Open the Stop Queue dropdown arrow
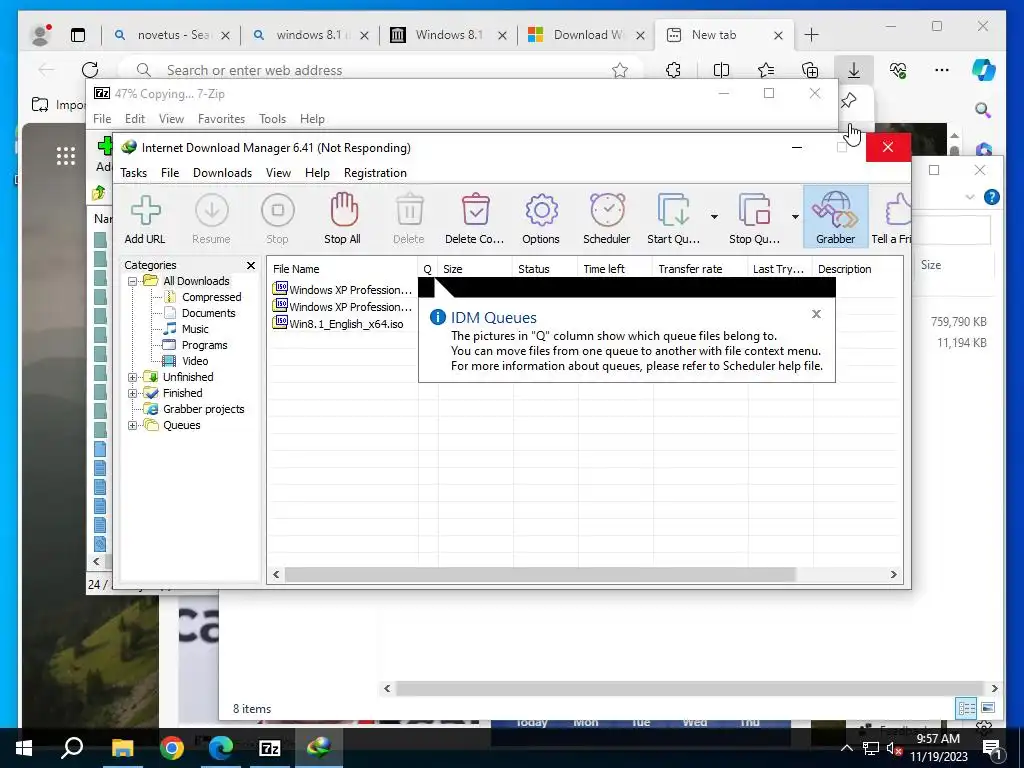This screenshot has width=1024, height=768. pos(795,217)
